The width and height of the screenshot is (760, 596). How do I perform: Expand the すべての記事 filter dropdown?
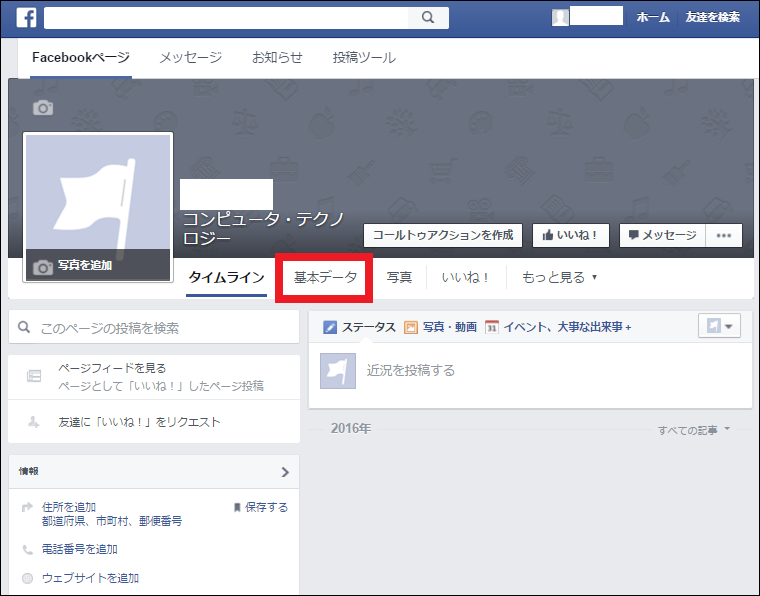pos(694,429)
